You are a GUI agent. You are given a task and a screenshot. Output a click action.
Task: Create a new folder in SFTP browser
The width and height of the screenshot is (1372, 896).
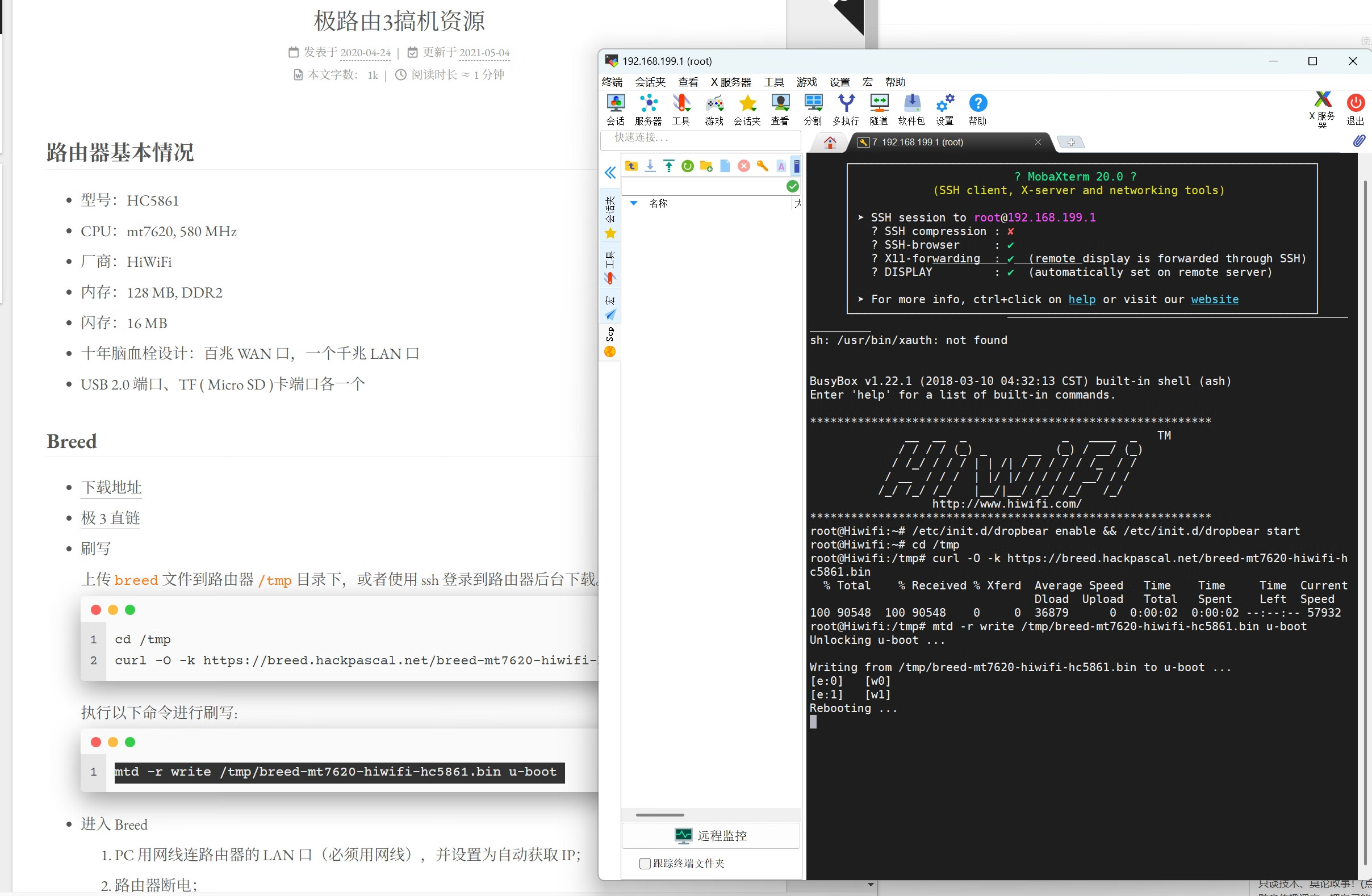(706, 166)
